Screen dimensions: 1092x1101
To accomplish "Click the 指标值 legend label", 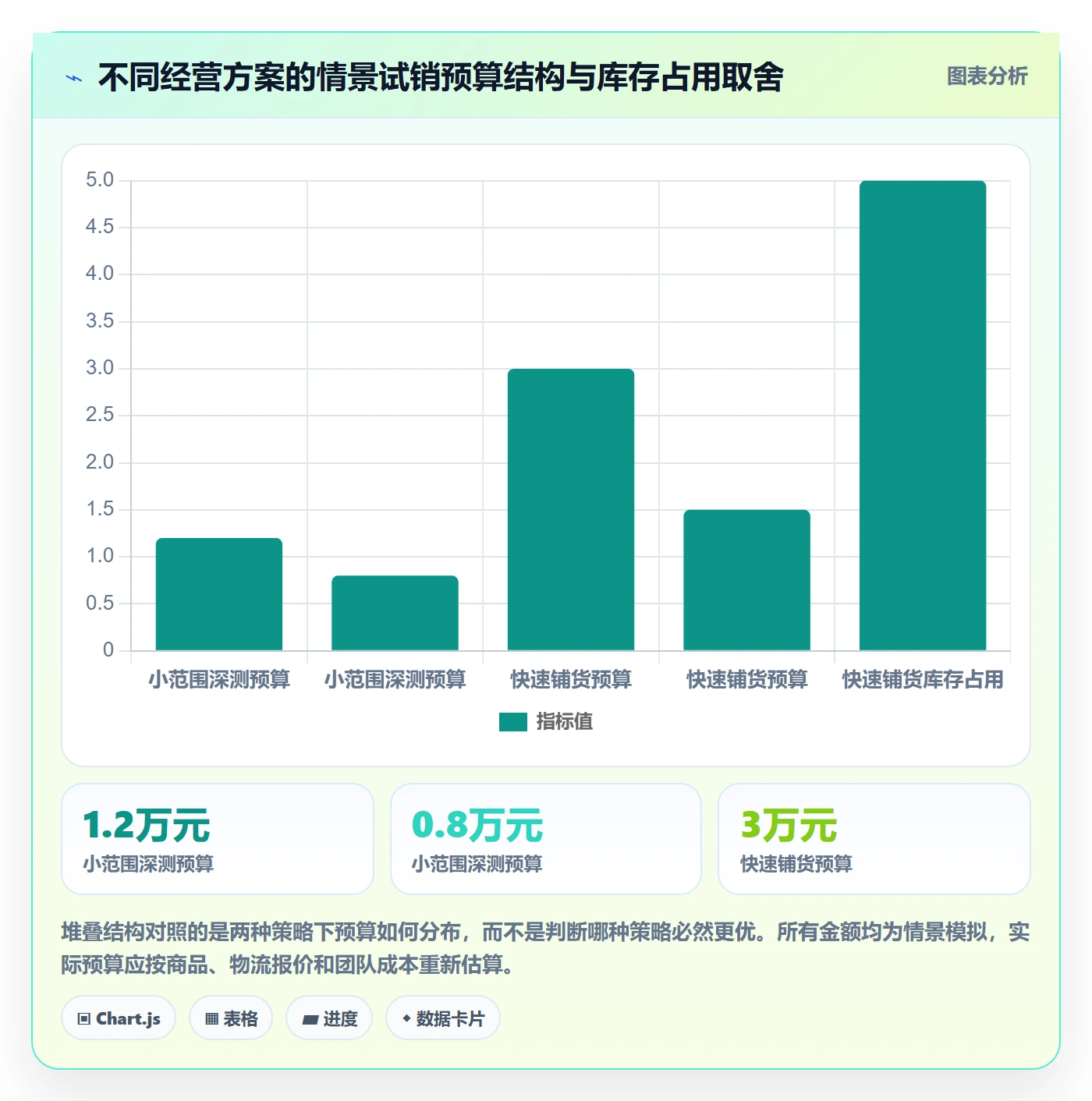I will pos(565,722).
